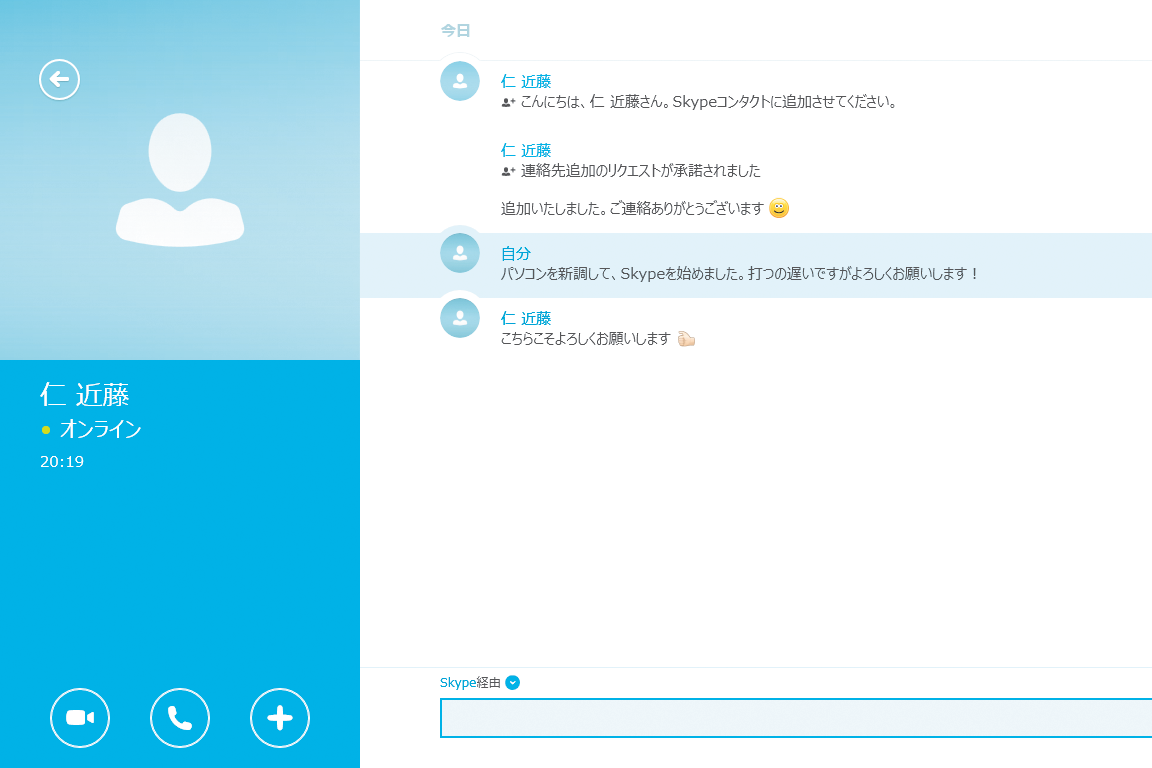Image resolution: width=1152 pixels, height=768 pixels.
Task: Start a video call with 仁 近藤
Action: click(x=80, y=718)
